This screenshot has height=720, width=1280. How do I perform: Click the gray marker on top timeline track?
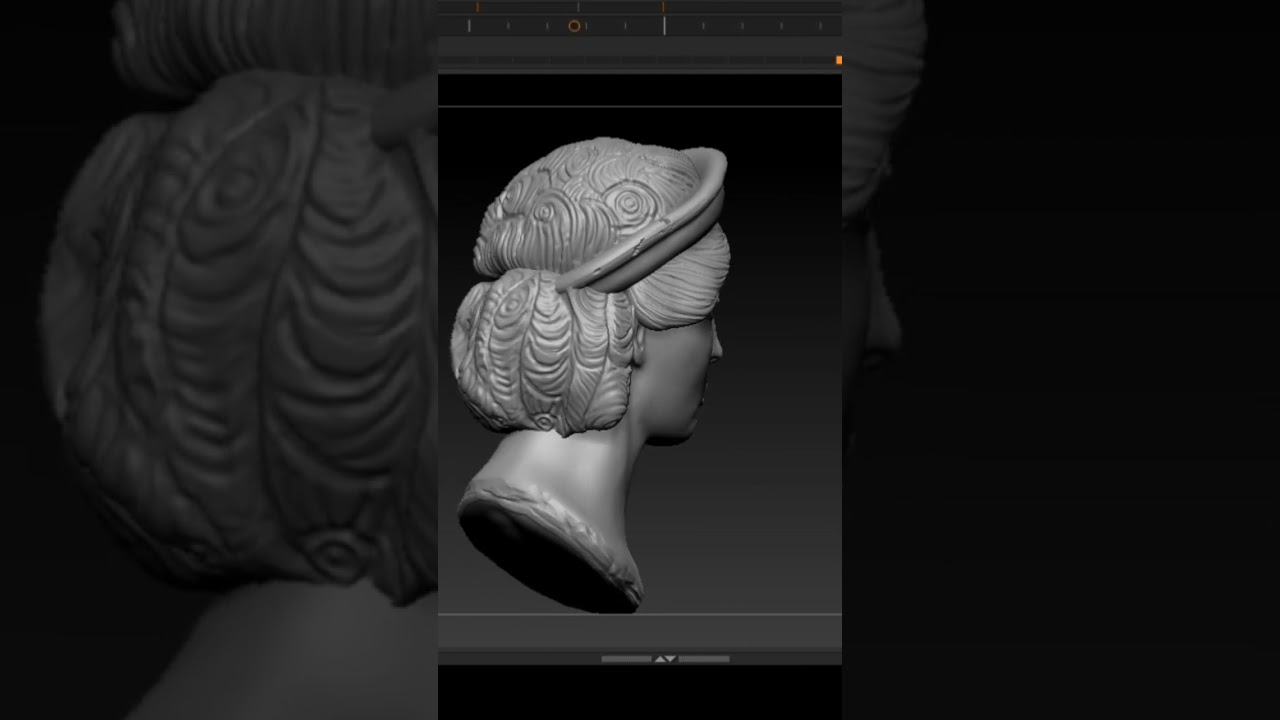coord(578,7)
